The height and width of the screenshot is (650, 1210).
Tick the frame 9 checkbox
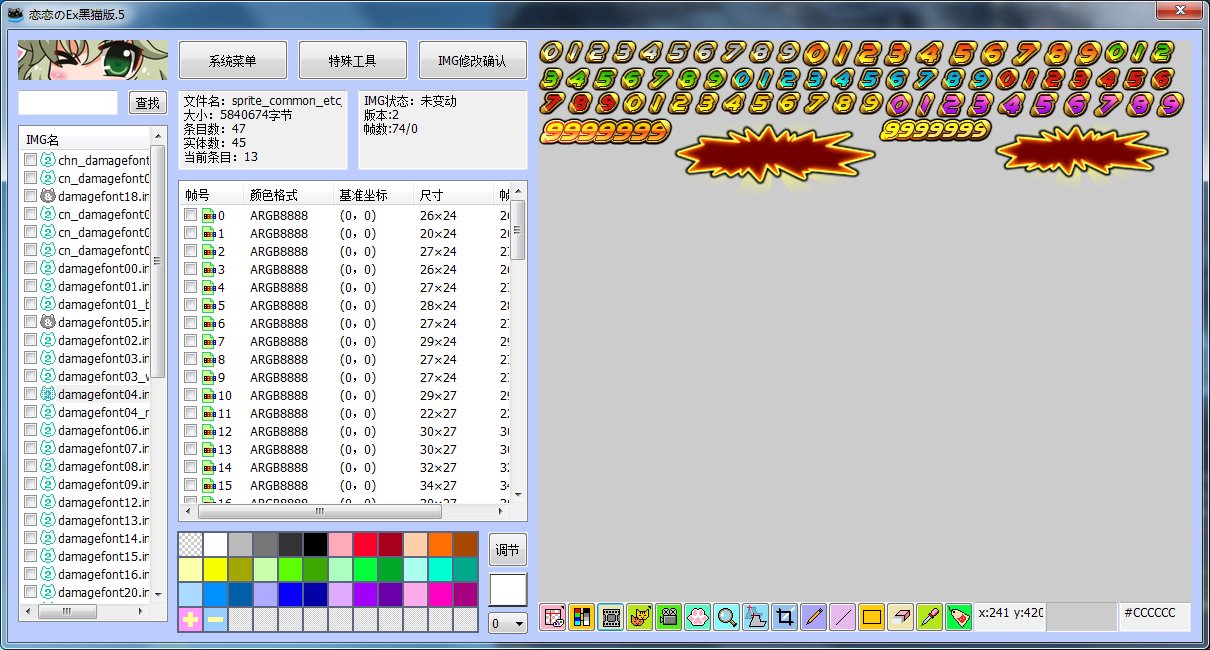tap(191, 377)
